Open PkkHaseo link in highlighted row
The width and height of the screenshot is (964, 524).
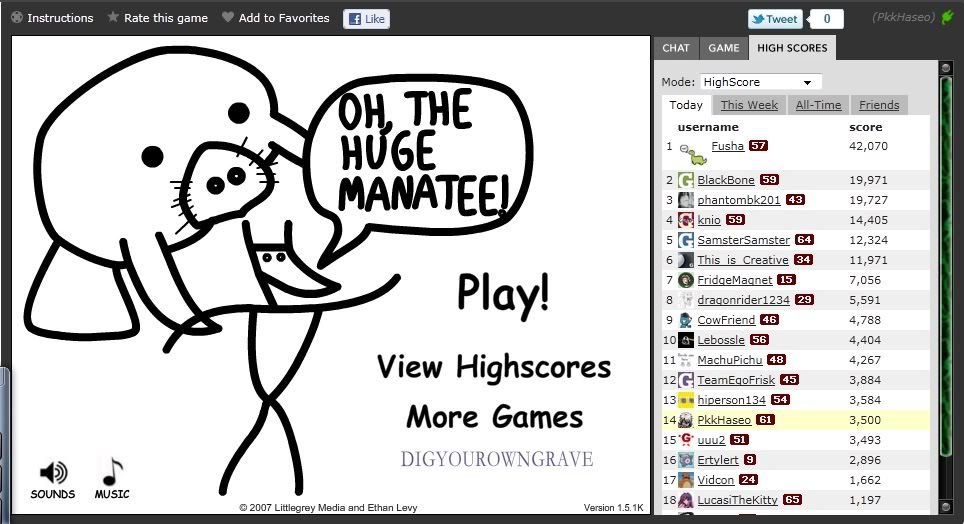pos(724,419)
